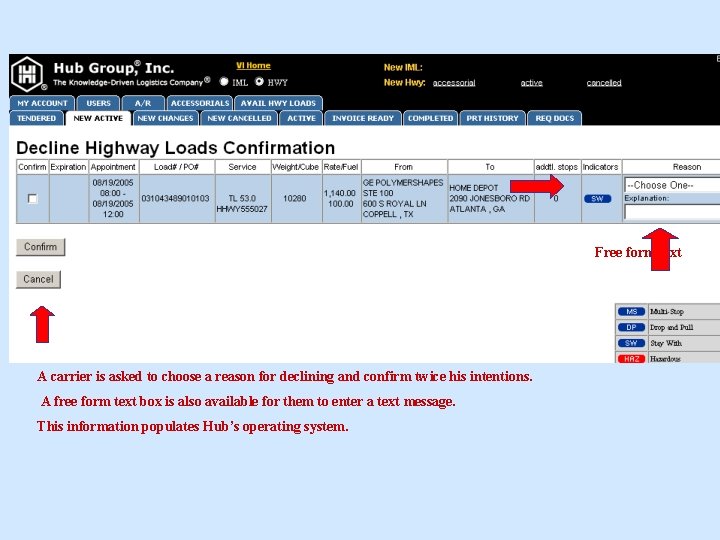Click the Load# / PO# column header
Viewport: 720px width, 540px height.
(177, 167)
